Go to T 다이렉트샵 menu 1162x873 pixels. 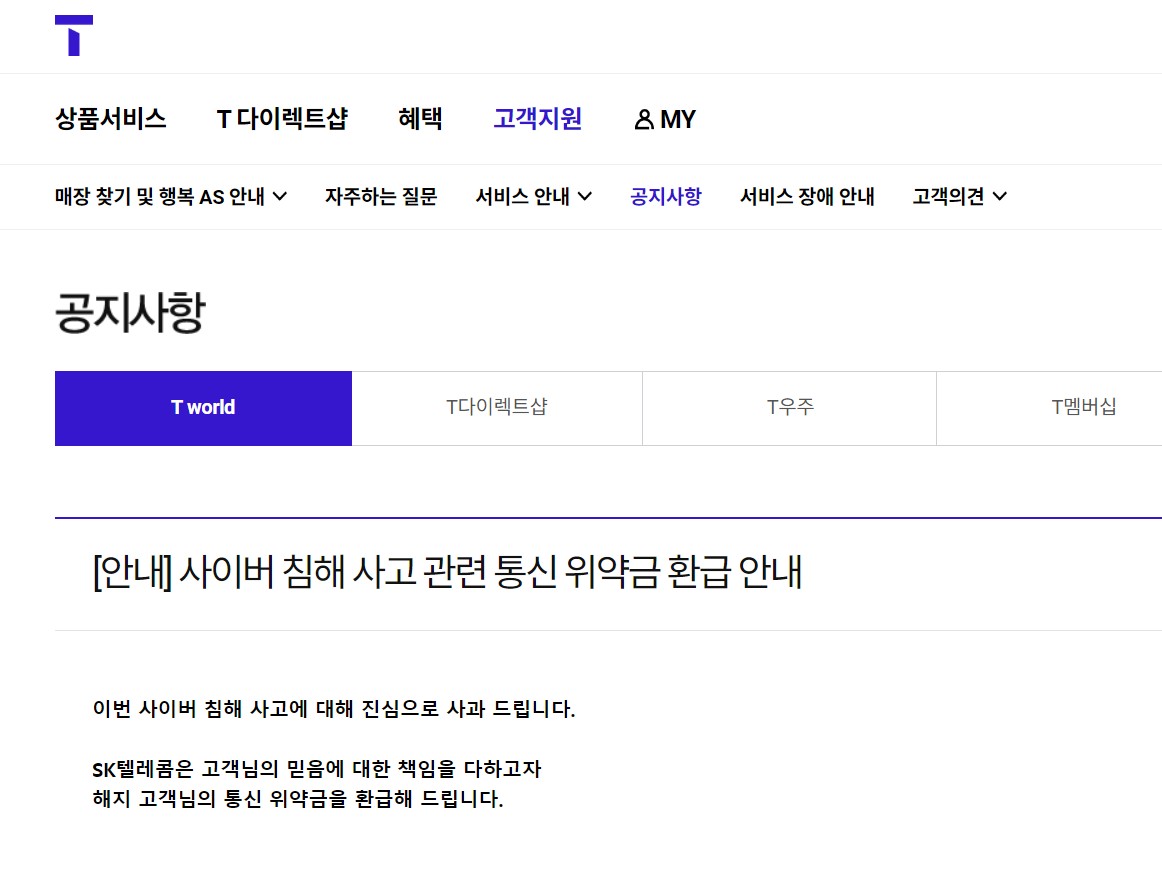coord(282,119)
